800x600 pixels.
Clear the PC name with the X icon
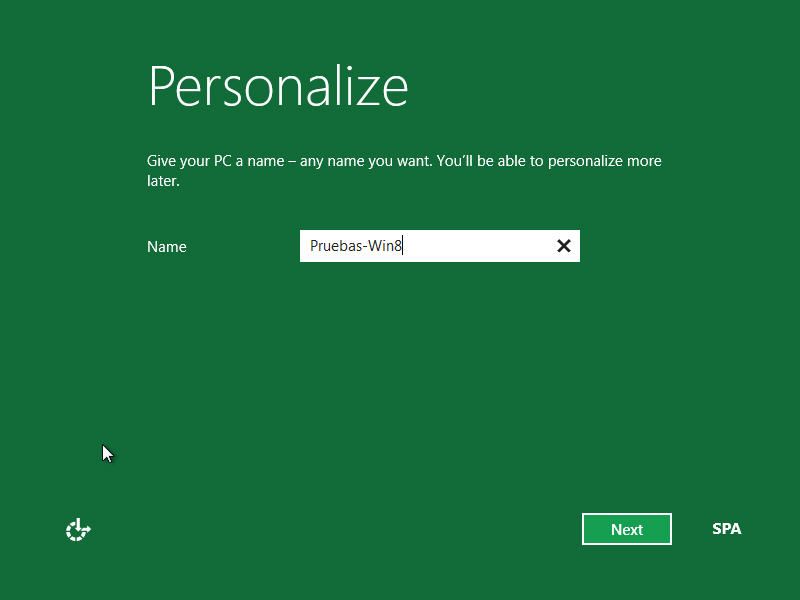[563, 246]
